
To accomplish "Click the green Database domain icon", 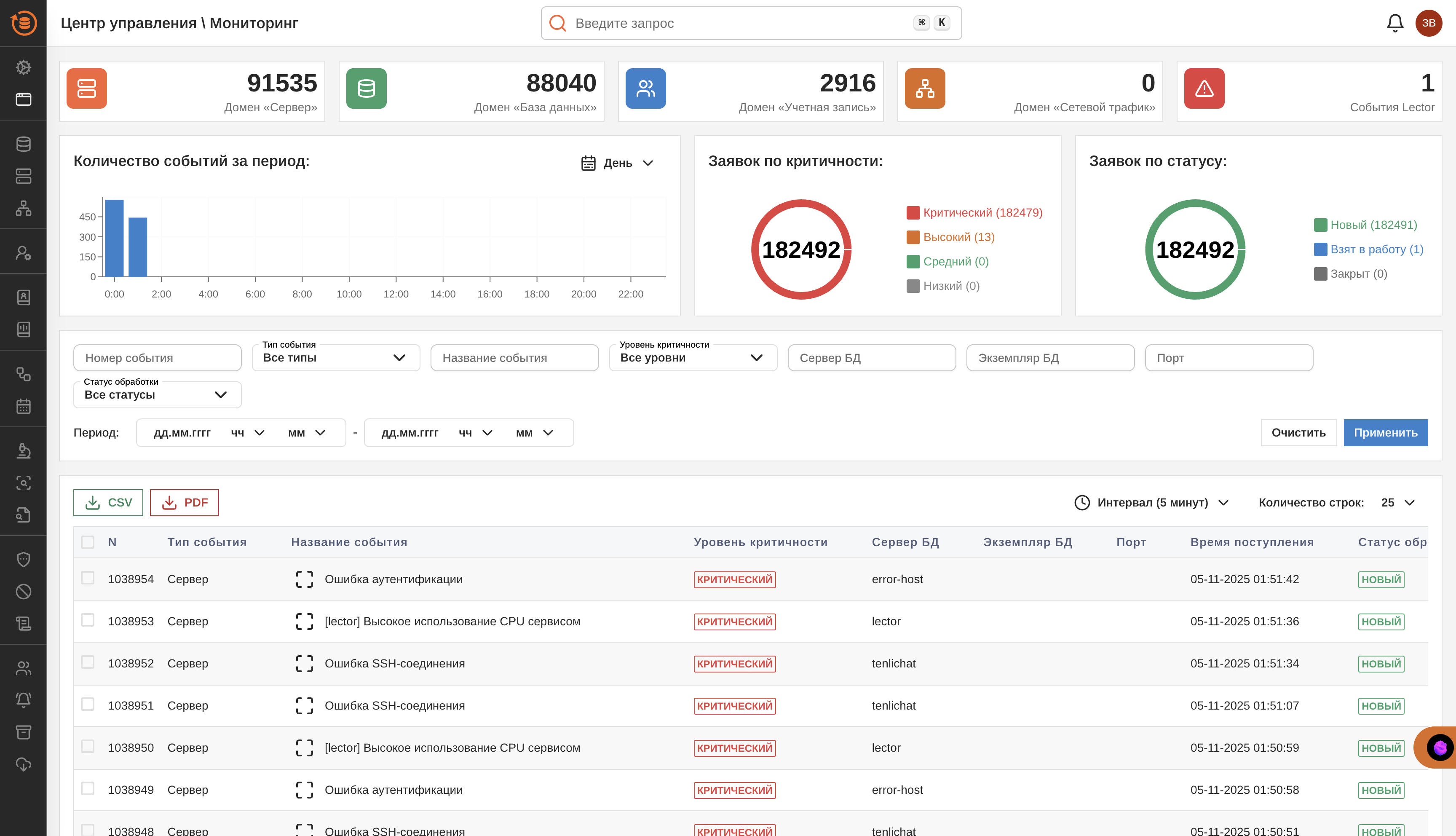I will (366, 88).
